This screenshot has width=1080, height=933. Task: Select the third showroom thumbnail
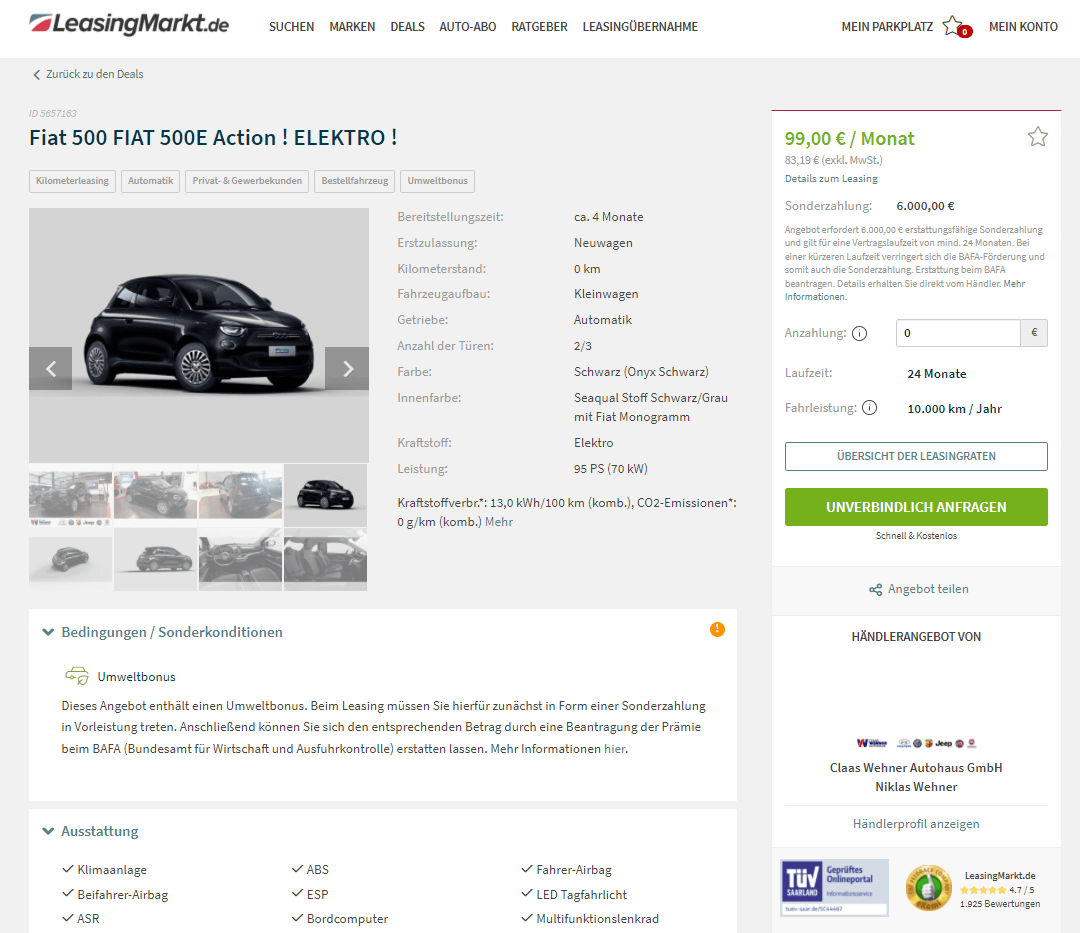pos(240,496)
